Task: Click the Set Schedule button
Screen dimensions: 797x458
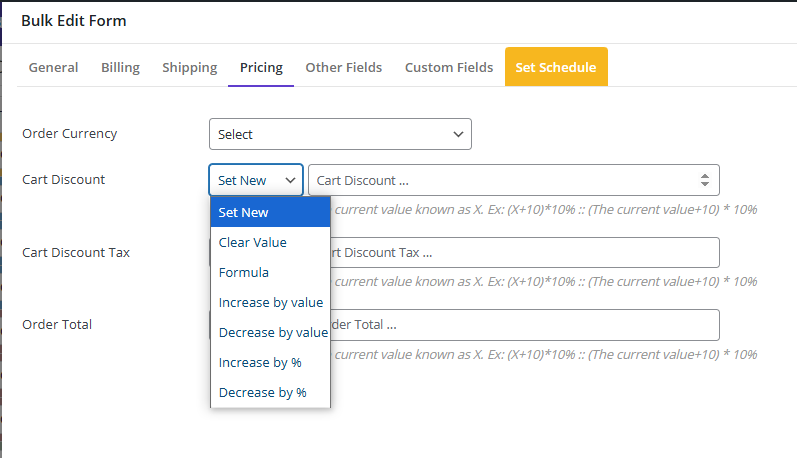Action: click(x=555, y=68)
